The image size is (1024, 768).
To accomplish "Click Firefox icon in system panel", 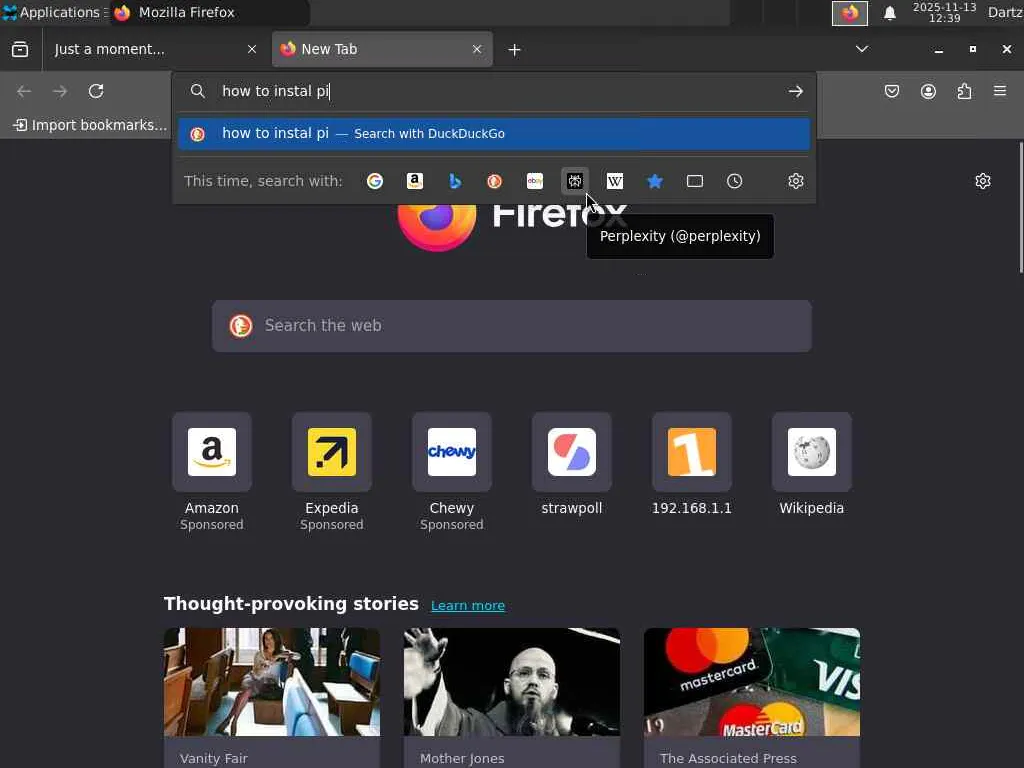I will point(850,13).
